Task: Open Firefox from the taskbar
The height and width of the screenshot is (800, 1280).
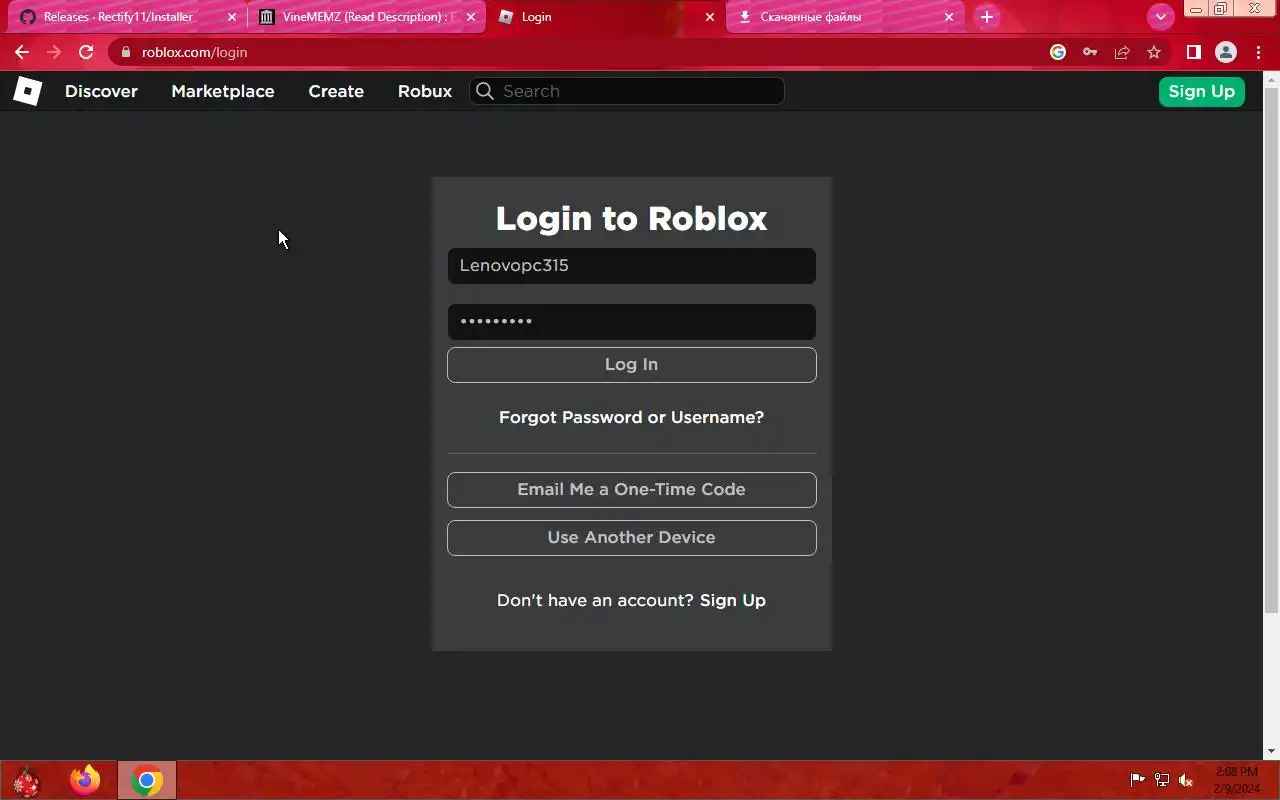Action: 85,780
